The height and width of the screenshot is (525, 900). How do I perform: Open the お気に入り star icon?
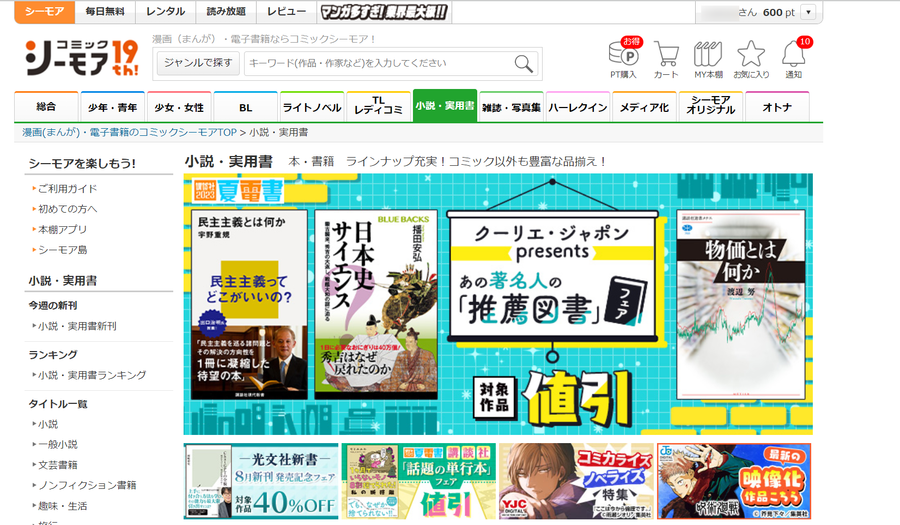point(751,58)
